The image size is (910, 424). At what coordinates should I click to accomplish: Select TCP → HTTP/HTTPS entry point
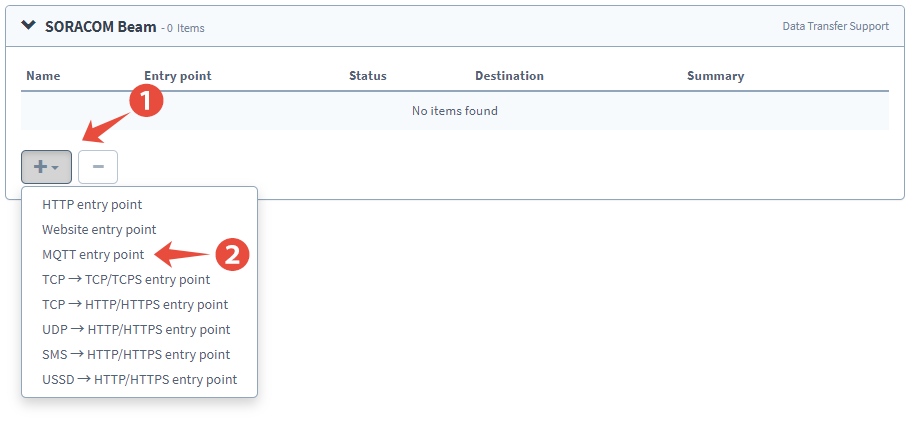pyautogui.click(x=135, y=304)
